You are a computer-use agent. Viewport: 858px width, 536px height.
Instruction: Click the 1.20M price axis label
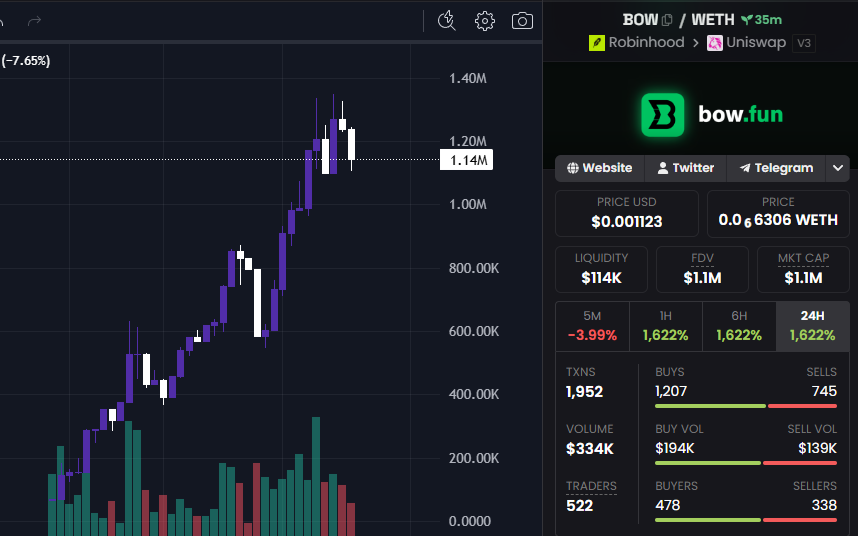coord(468,141)
